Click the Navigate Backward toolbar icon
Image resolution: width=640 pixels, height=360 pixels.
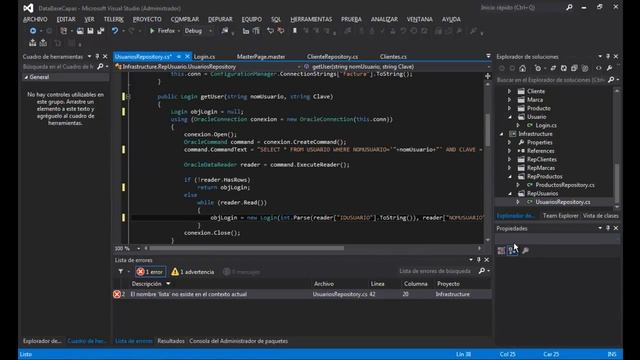pos(33,31)
